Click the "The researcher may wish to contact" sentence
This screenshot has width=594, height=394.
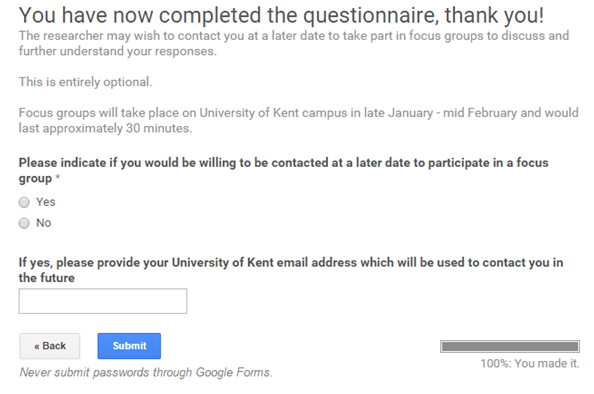coord(294,36)
